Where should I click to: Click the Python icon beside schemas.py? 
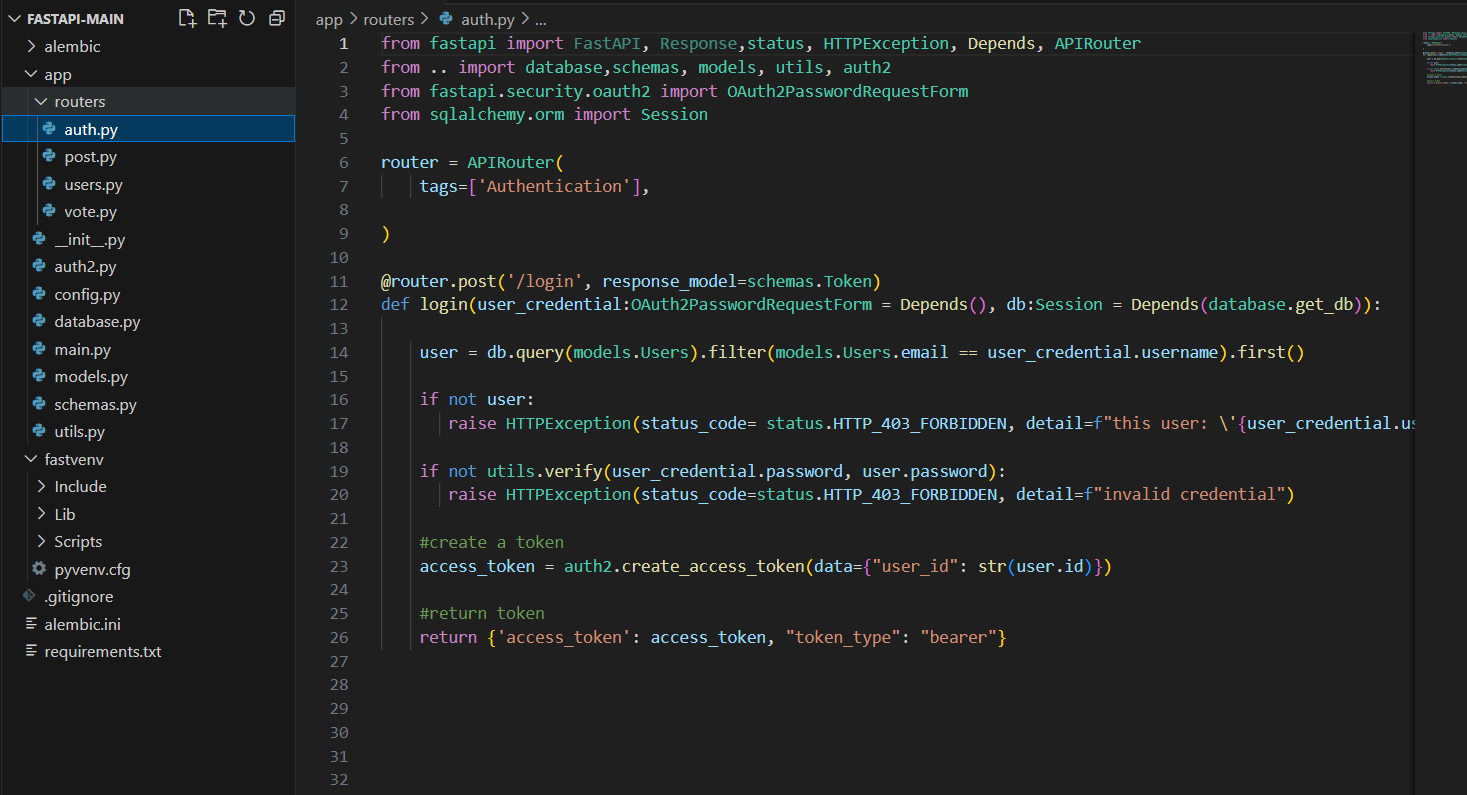coord(39,404)
